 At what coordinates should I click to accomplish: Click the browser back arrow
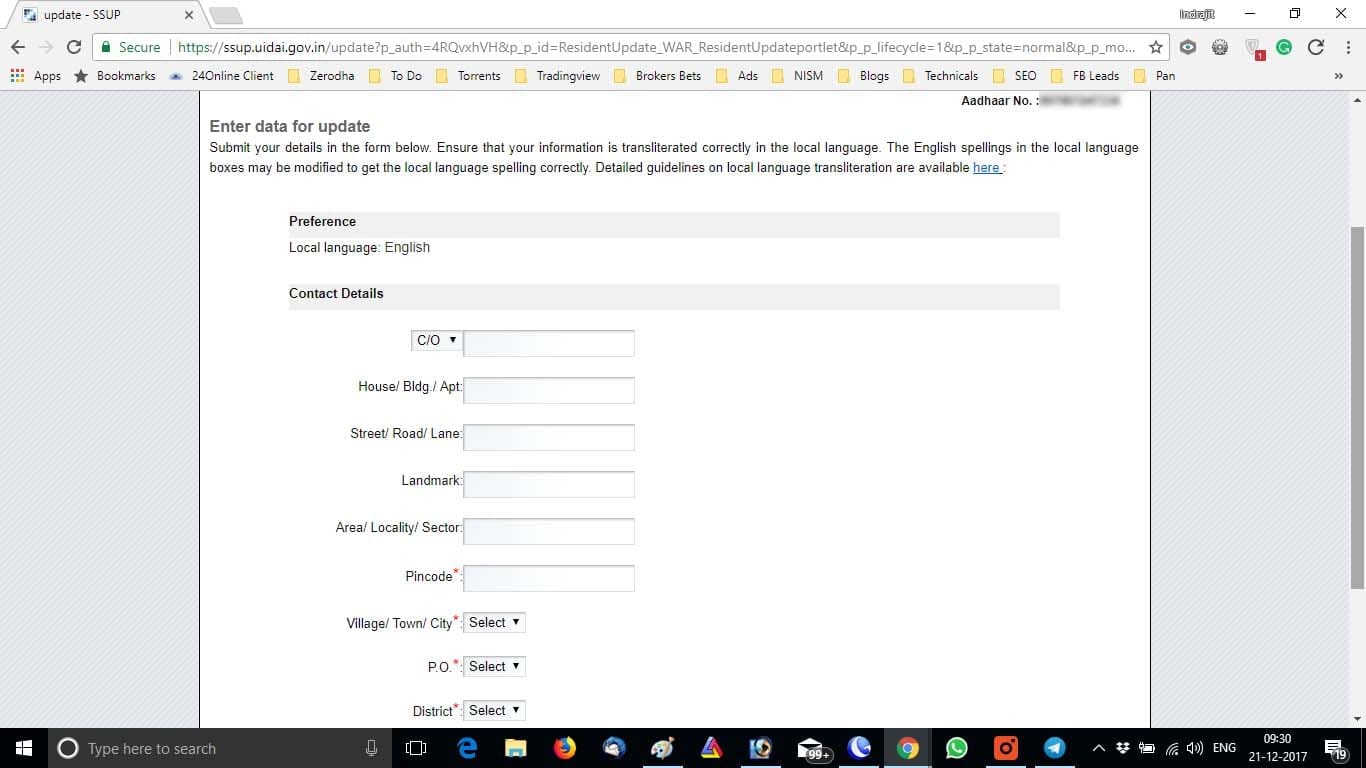point(17,46)
